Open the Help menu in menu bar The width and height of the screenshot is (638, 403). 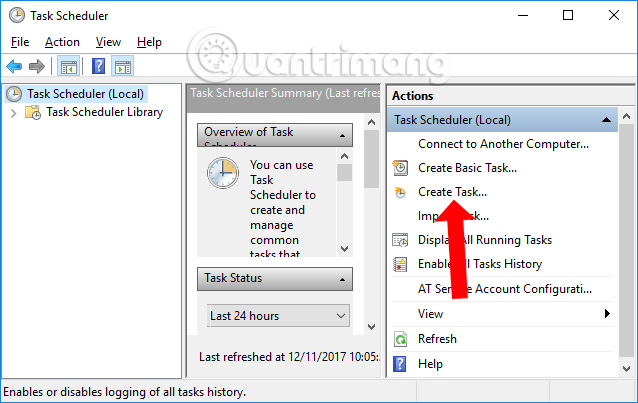[x=149, y=42]
